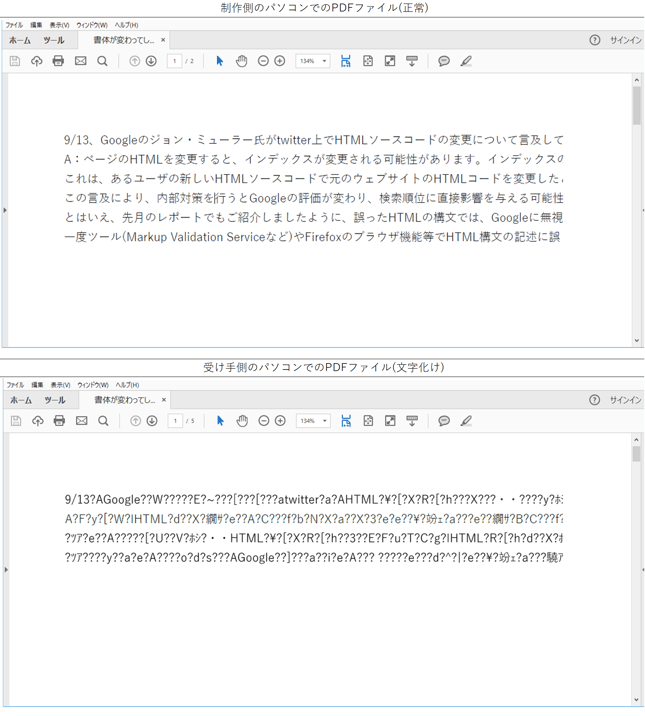Click email envelope icon in bottom window
Image resolution: width=645 pixels, height=716 pixels.
pos(81,421)
